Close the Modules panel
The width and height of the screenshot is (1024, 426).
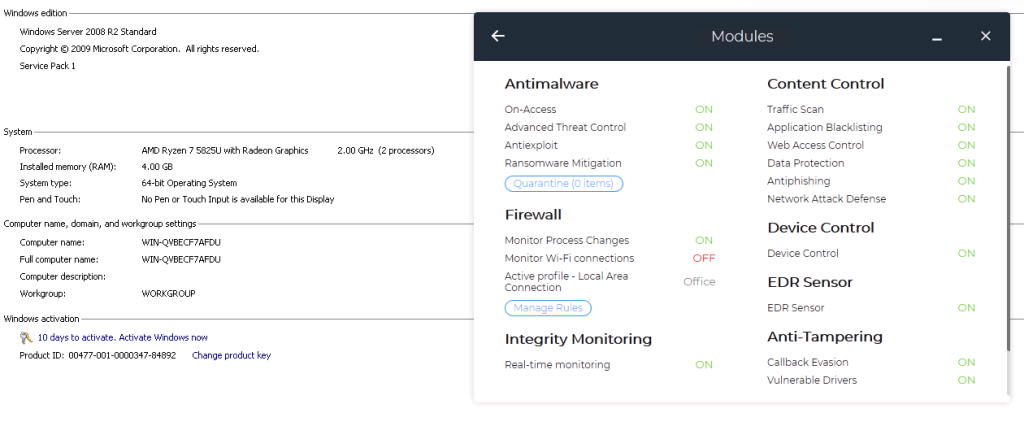click(x=985, y=36)
